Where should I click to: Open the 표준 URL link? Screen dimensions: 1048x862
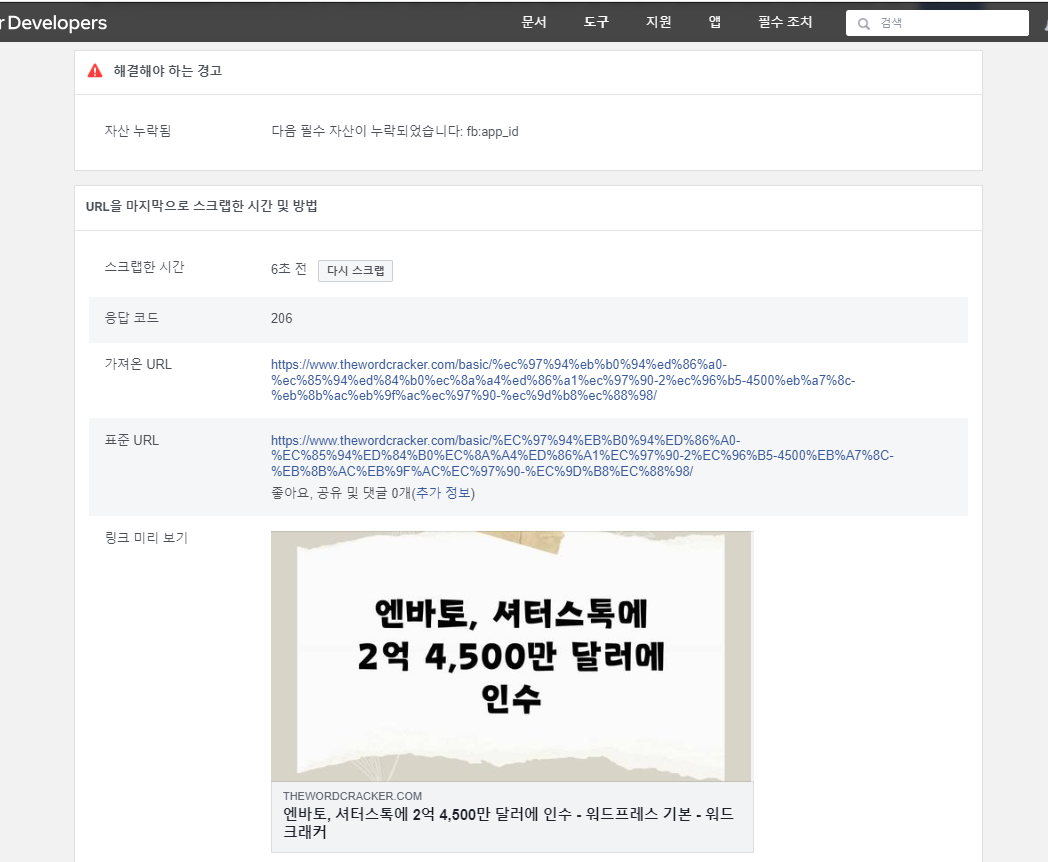click(x=582, y=456)
